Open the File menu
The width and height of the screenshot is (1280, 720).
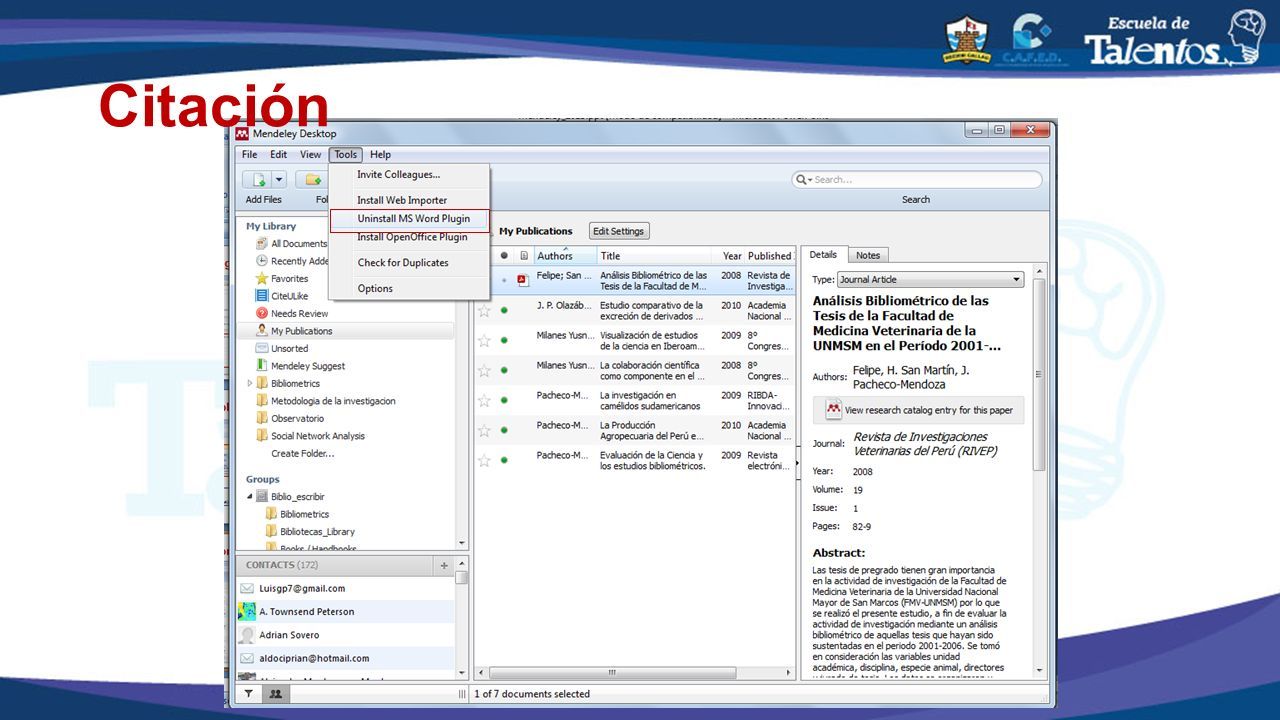click(x=249, y=154)
